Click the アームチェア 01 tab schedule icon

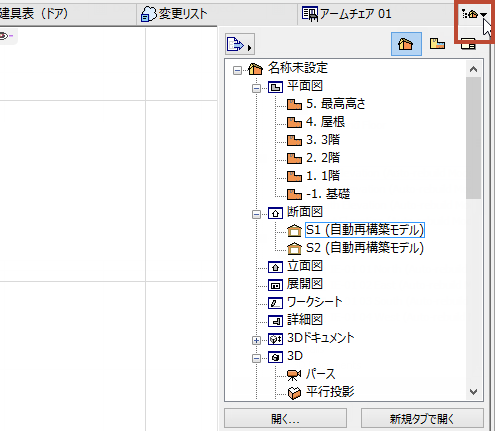coord(310,14)
